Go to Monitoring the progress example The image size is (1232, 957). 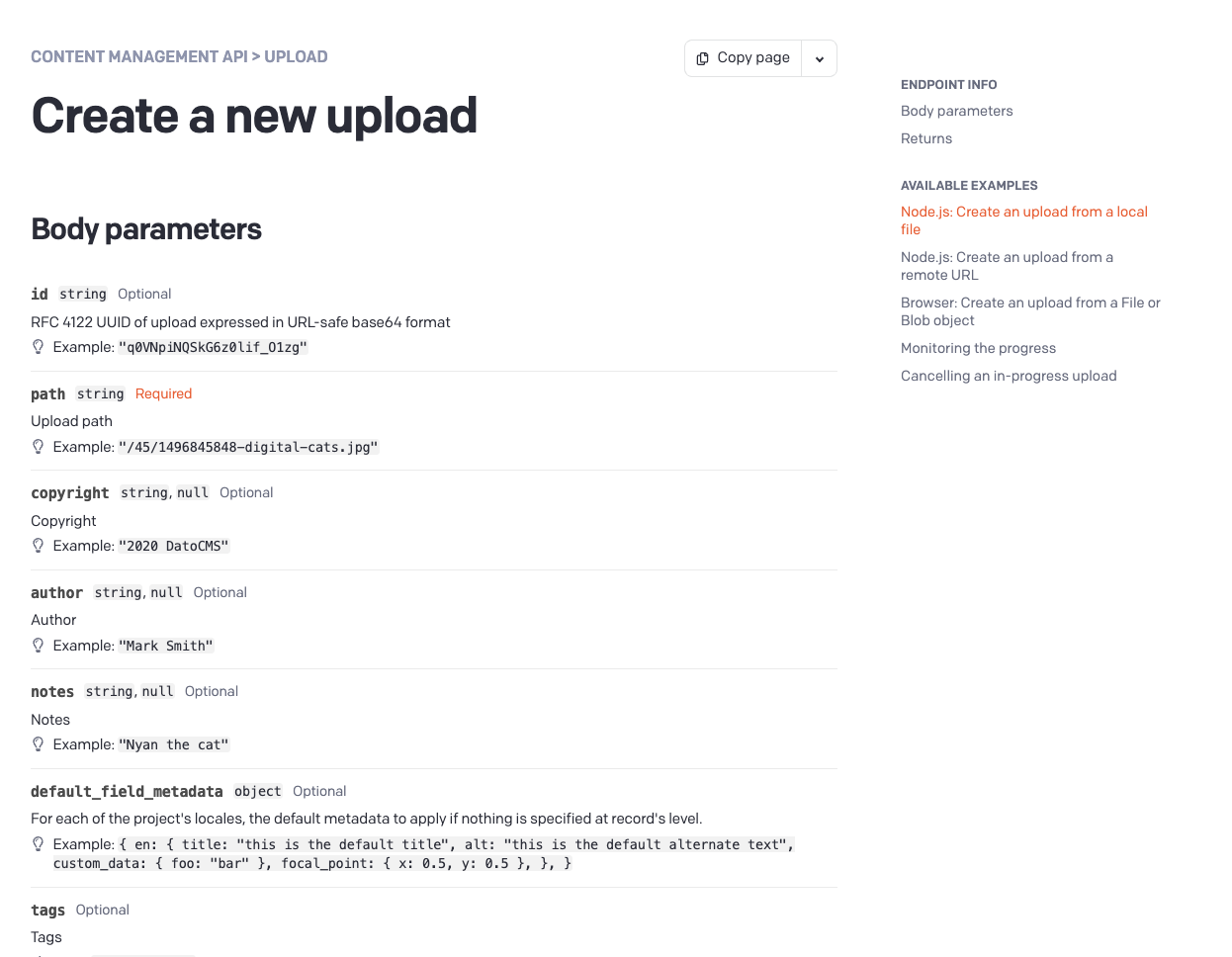point(978,348)
